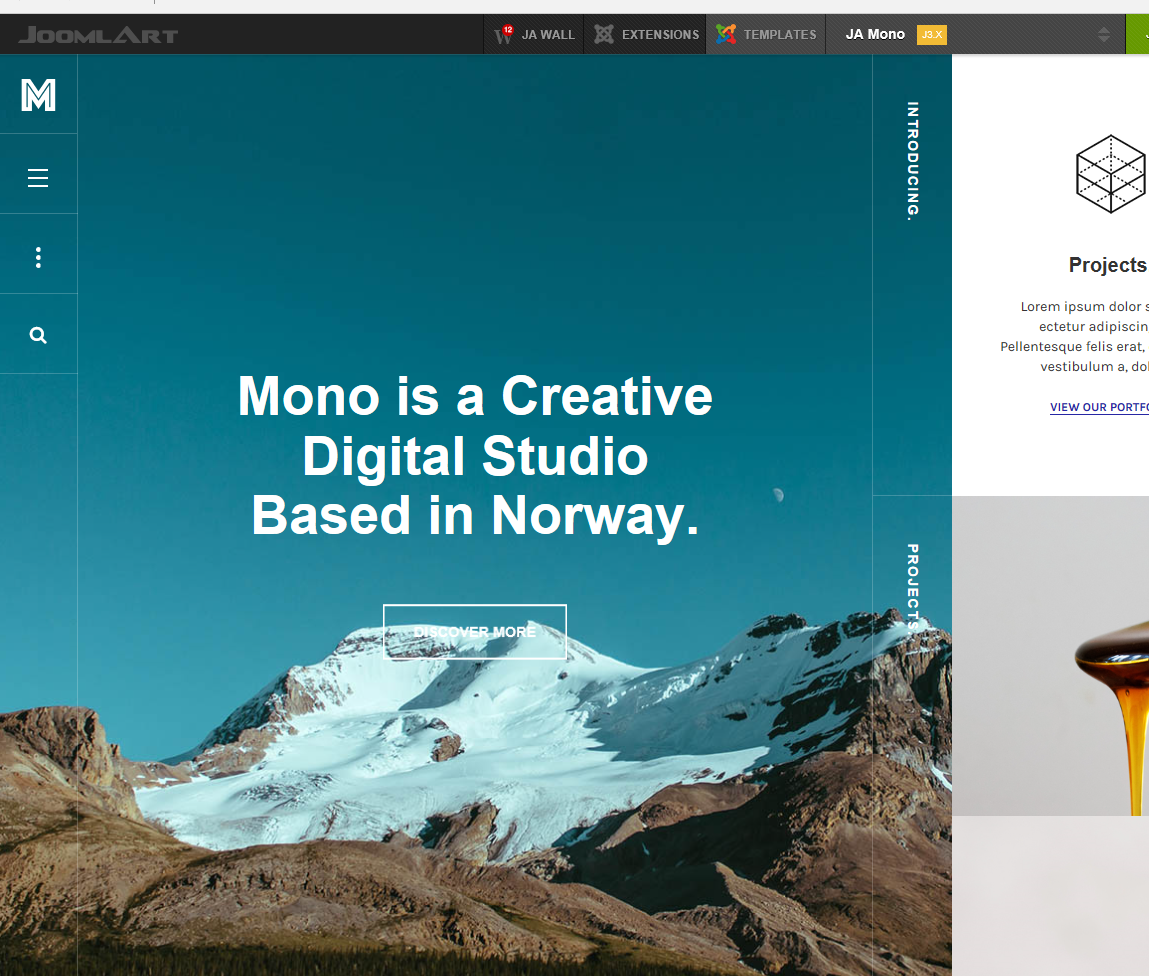Follow the View Our Portfolio link
This screenshot has width=1149, height=976.
point(1099,407)
